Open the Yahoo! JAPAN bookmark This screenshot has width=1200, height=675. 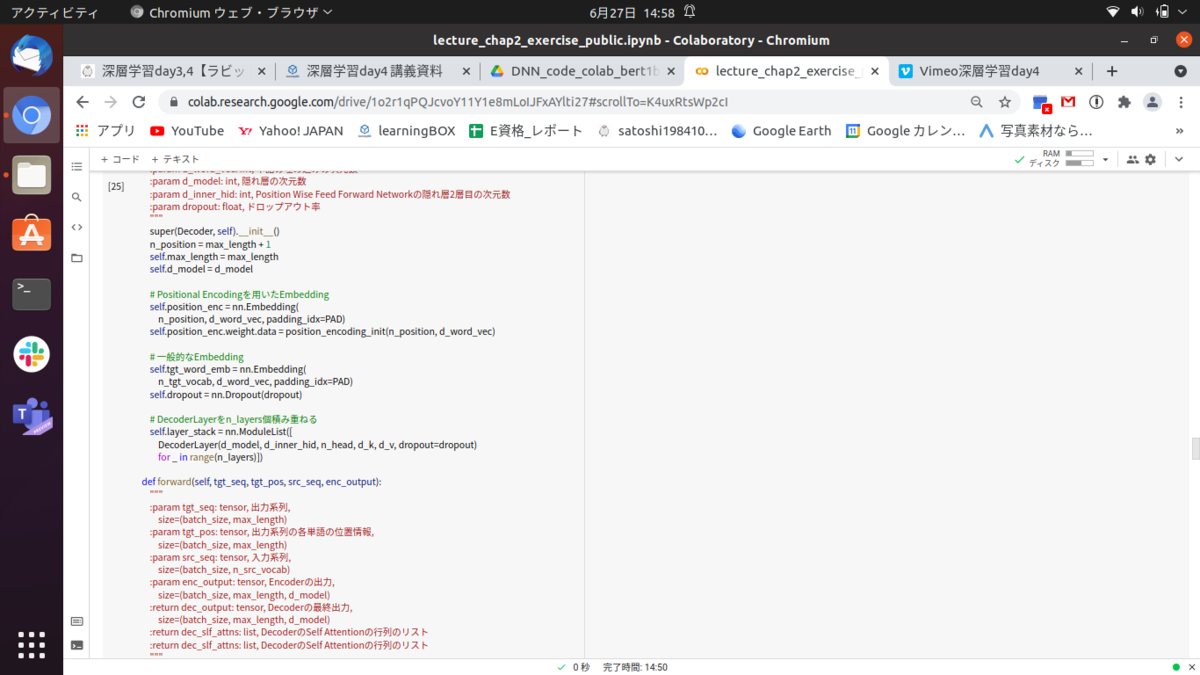pyautogui.click(x=290, y=131)
